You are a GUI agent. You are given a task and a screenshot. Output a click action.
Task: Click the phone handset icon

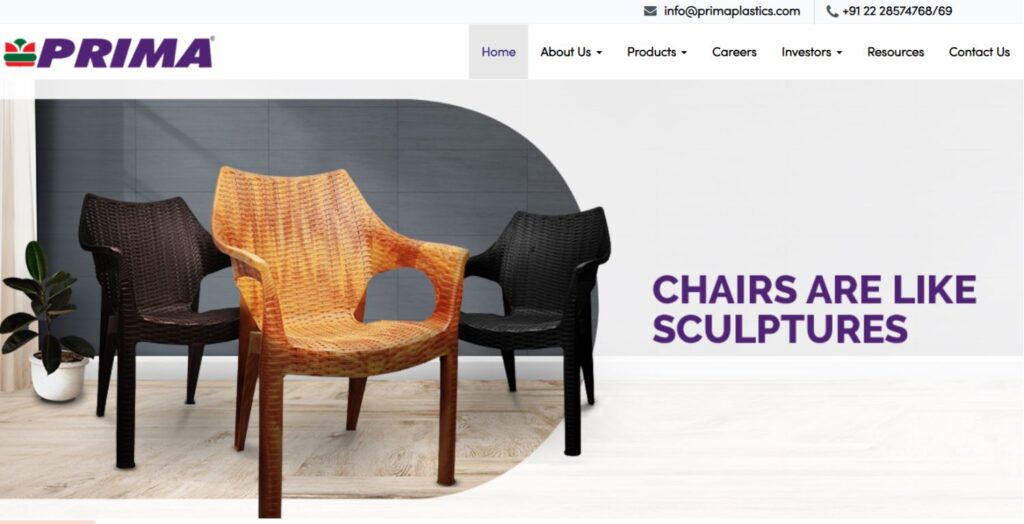click(832, 11)
